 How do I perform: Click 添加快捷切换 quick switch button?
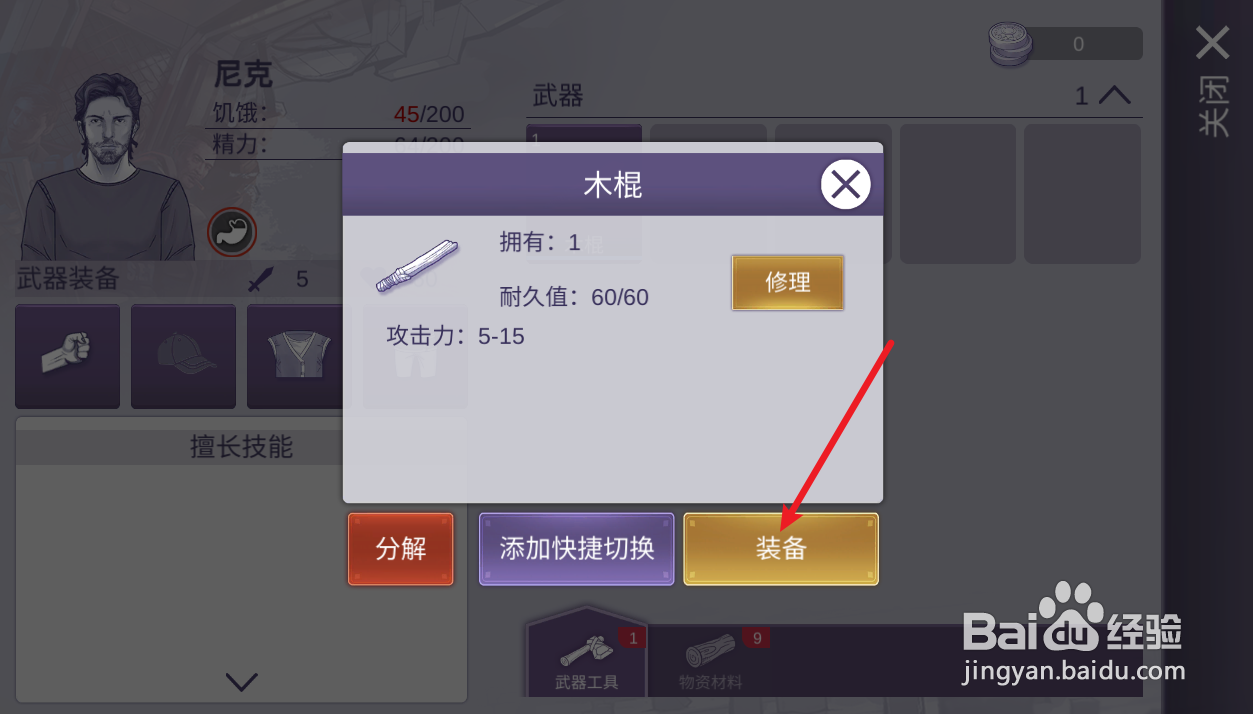577,549
